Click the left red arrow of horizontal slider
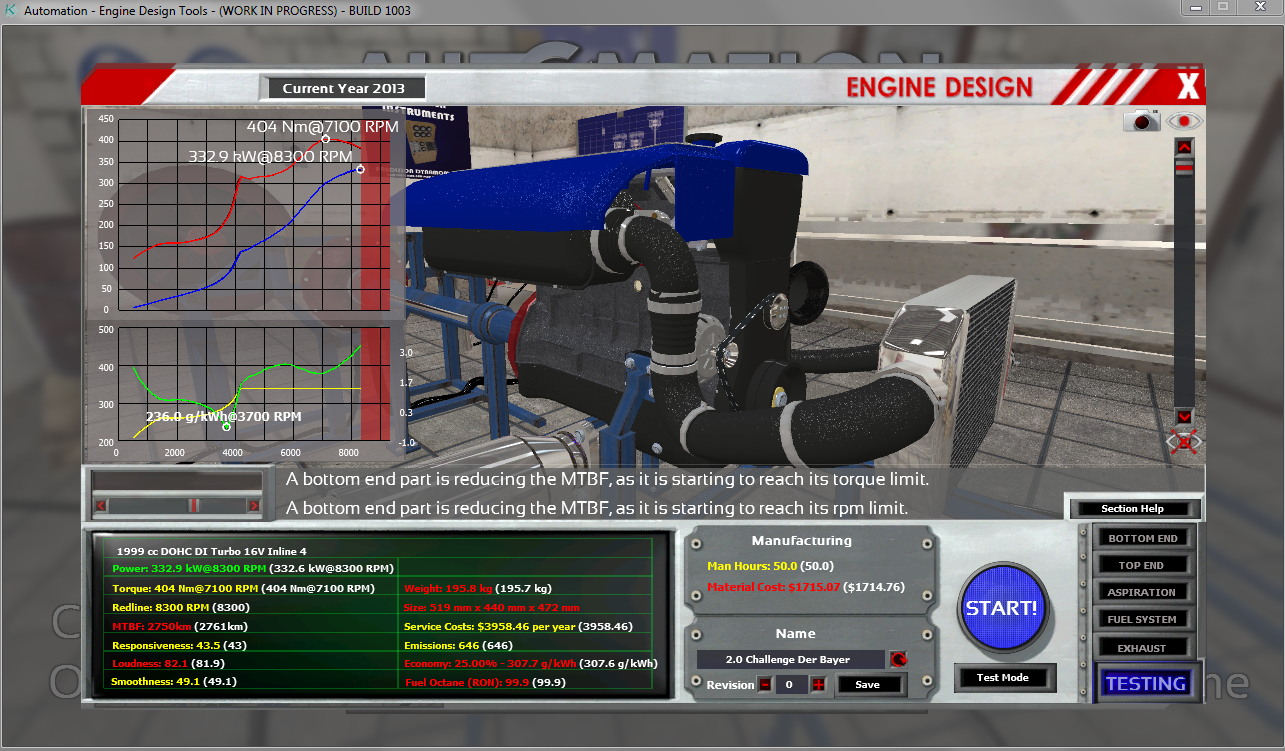The height and width of the screenshot is (751, 1285). click(x=99, y=506)
